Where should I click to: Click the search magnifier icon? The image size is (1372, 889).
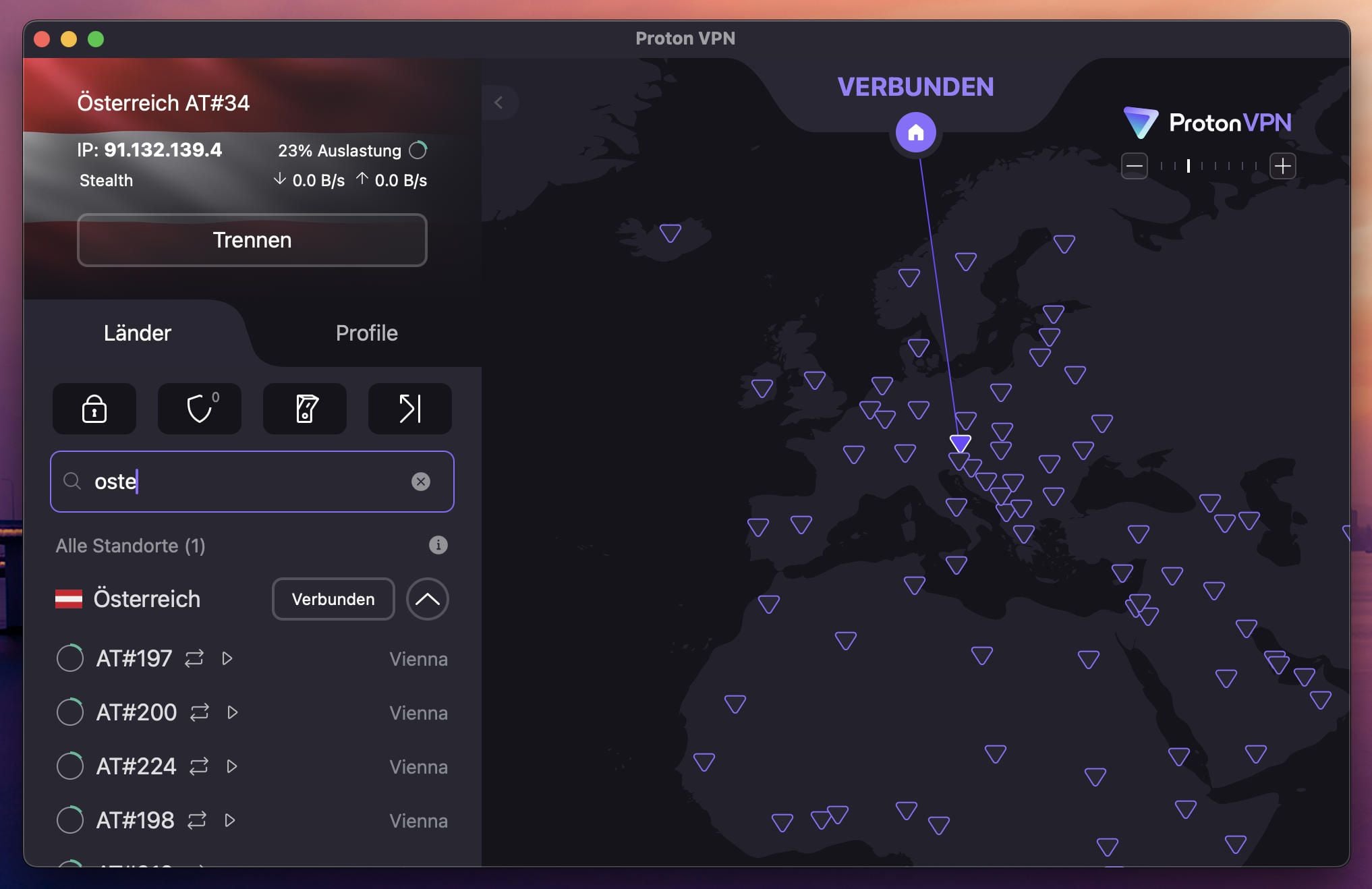click(72, 482)
